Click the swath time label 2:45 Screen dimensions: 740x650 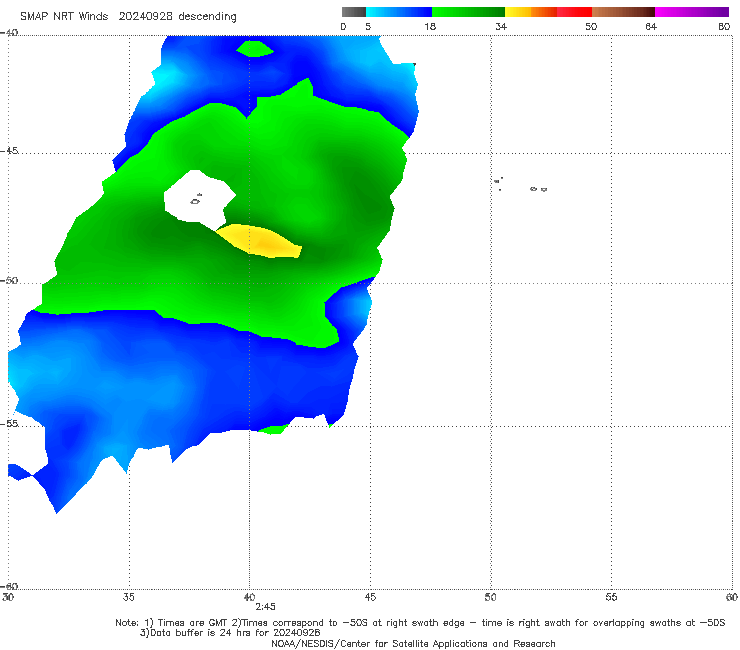coord(265,607)
